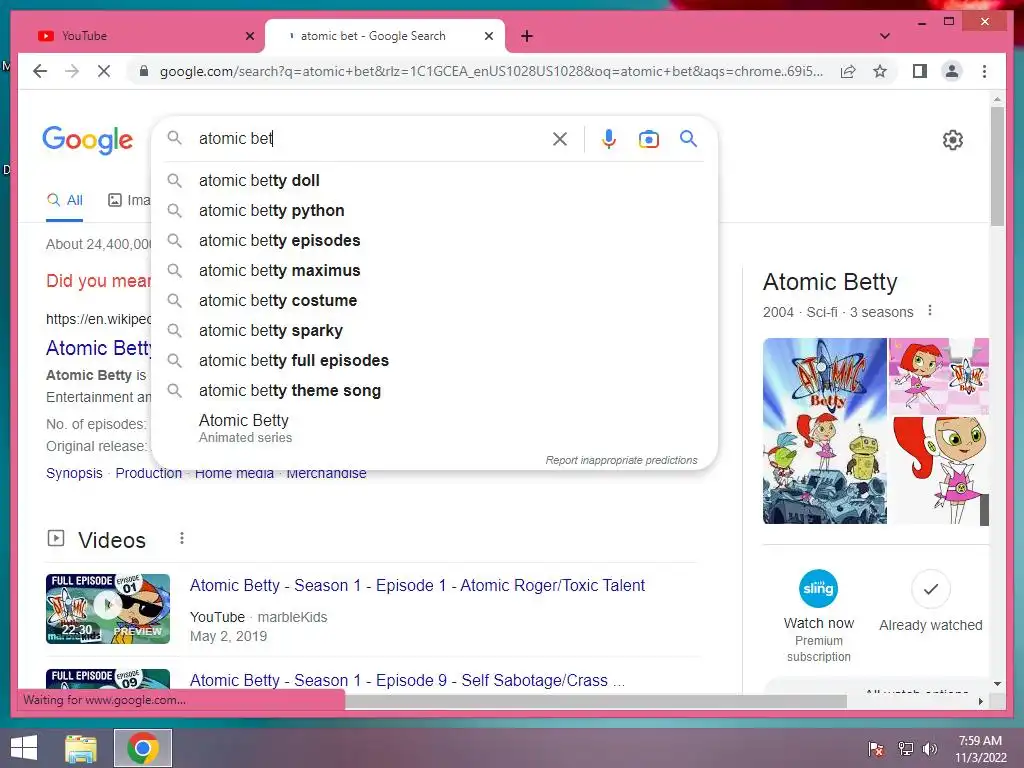Toggle the Already watched checkmark
Image resolution: width=1024 pixels, height=768 pixels.
pos(931,588)
